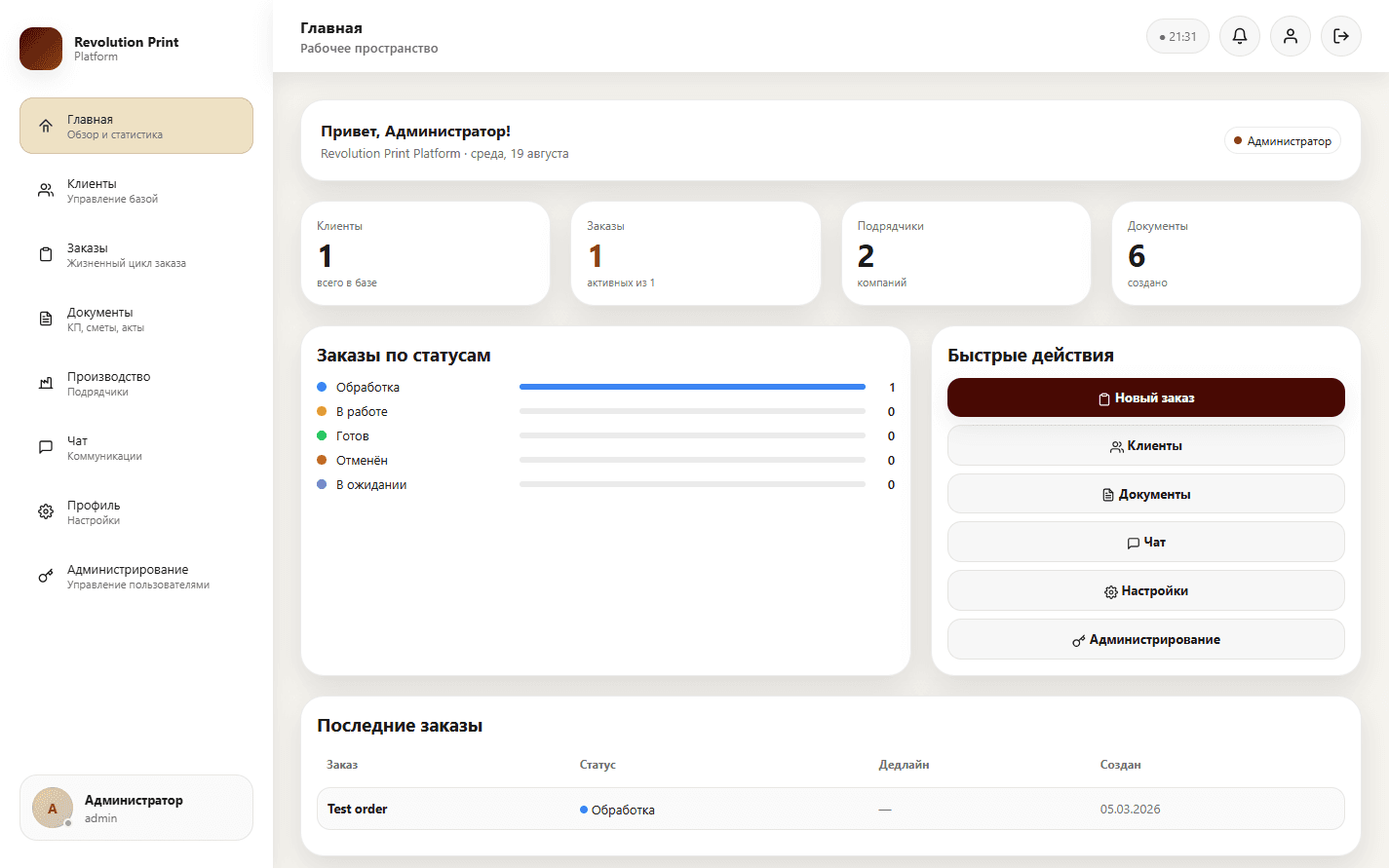Click the logout icon in header
Viewport: 1389px width, 868px height.
pos(1341,36)
